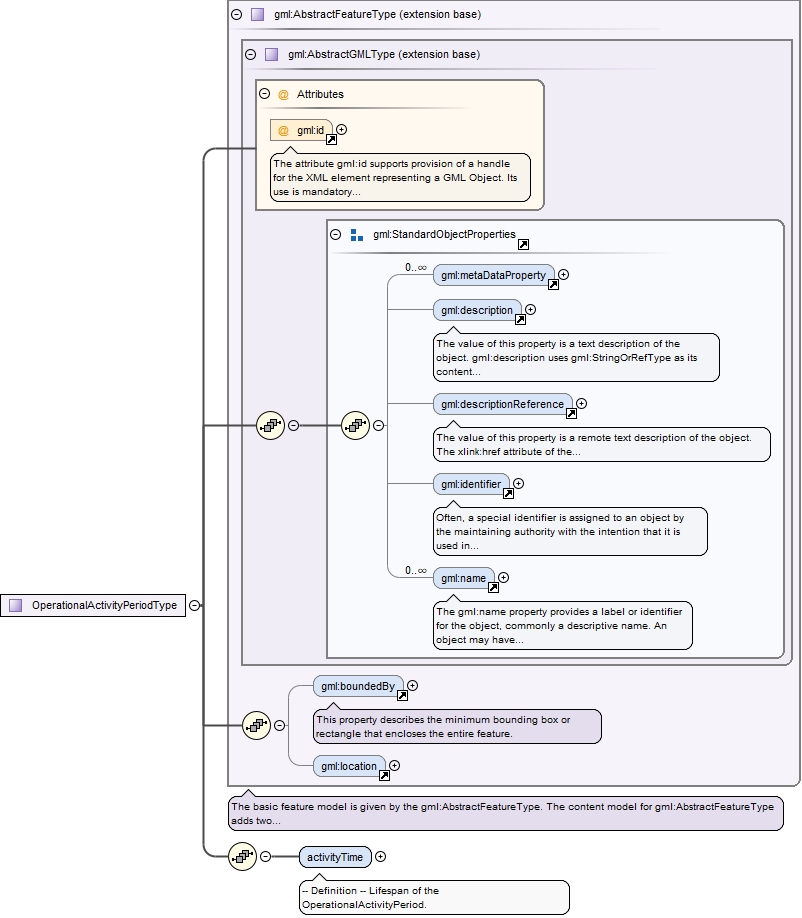Expand the gml:boundedBy element

coord(412,686)
